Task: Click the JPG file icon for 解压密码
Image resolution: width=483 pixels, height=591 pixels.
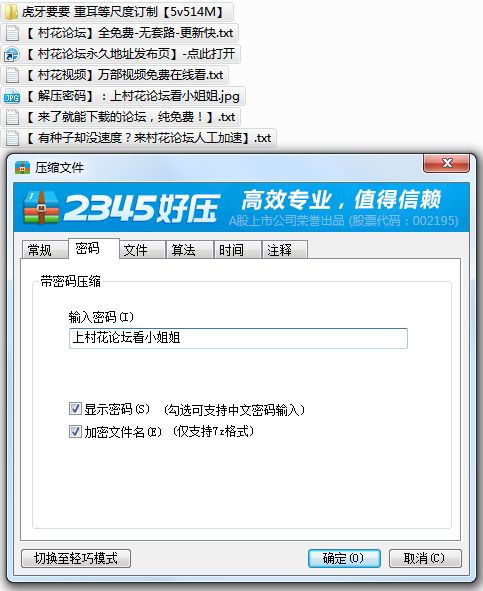Action: (x=12, y=96)
